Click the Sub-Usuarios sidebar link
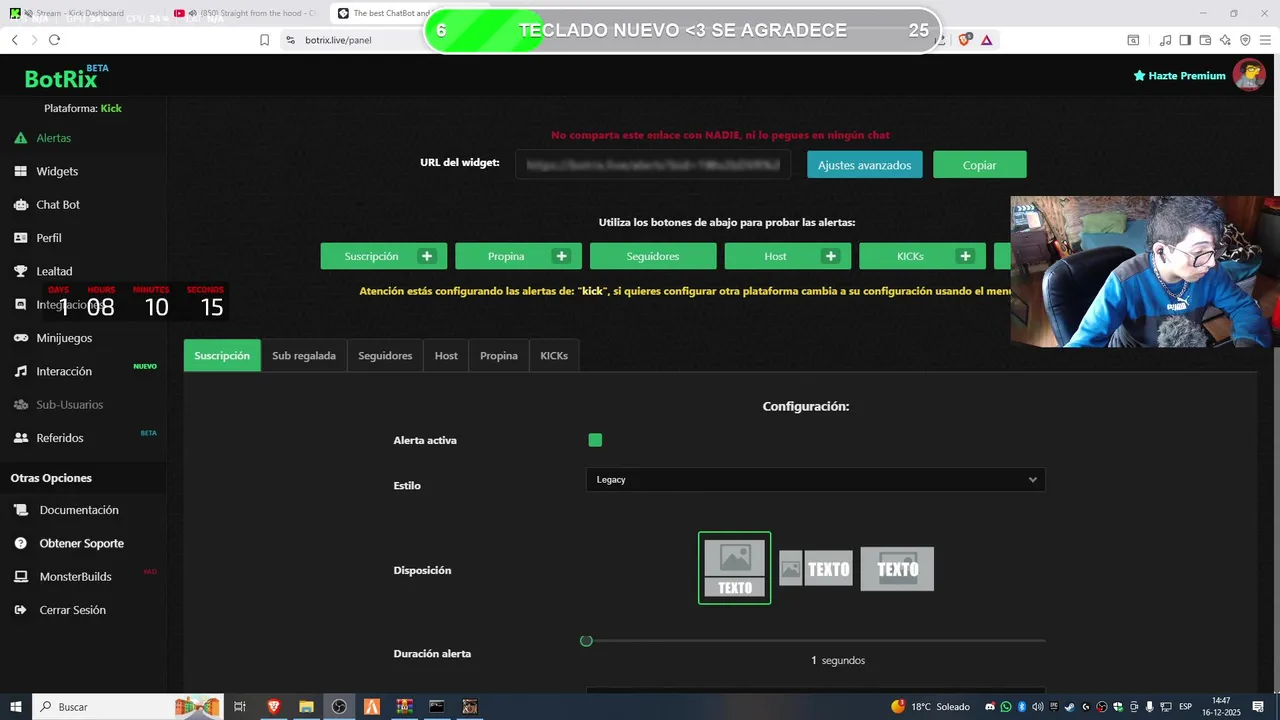The image size is (1280, 720). click(69, 405)
